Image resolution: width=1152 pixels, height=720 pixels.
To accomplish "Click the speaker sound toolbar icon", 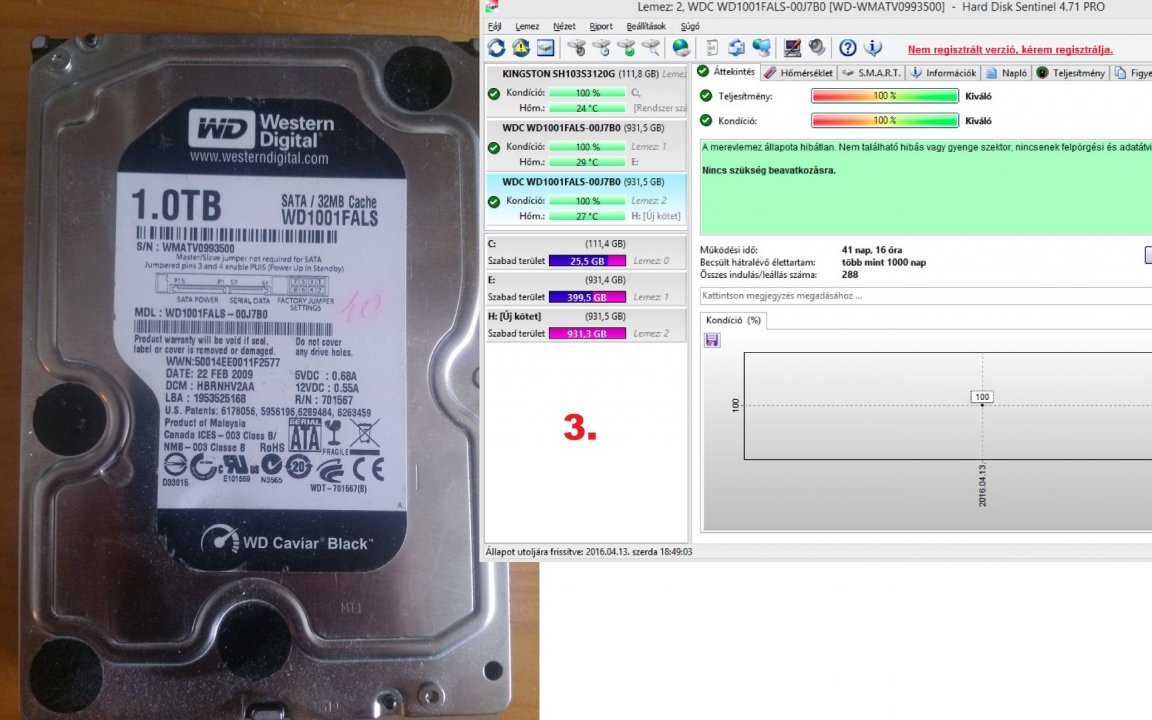I will [x=816, y=48].
